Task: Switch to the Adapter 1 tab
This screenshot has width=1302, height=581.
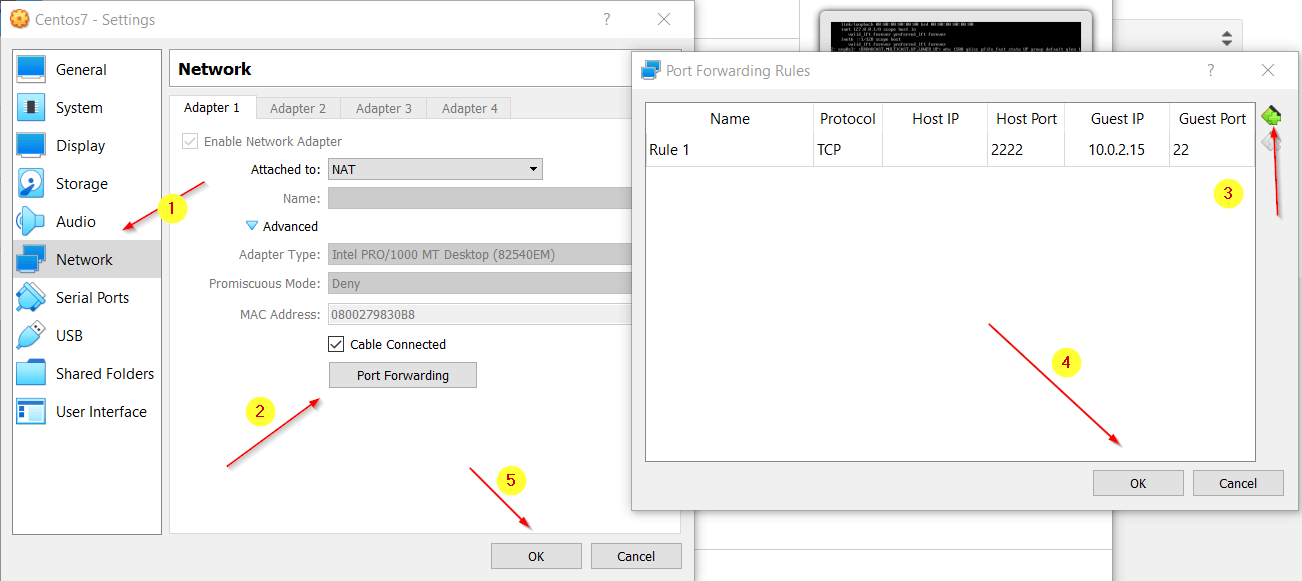Action: 213,107
